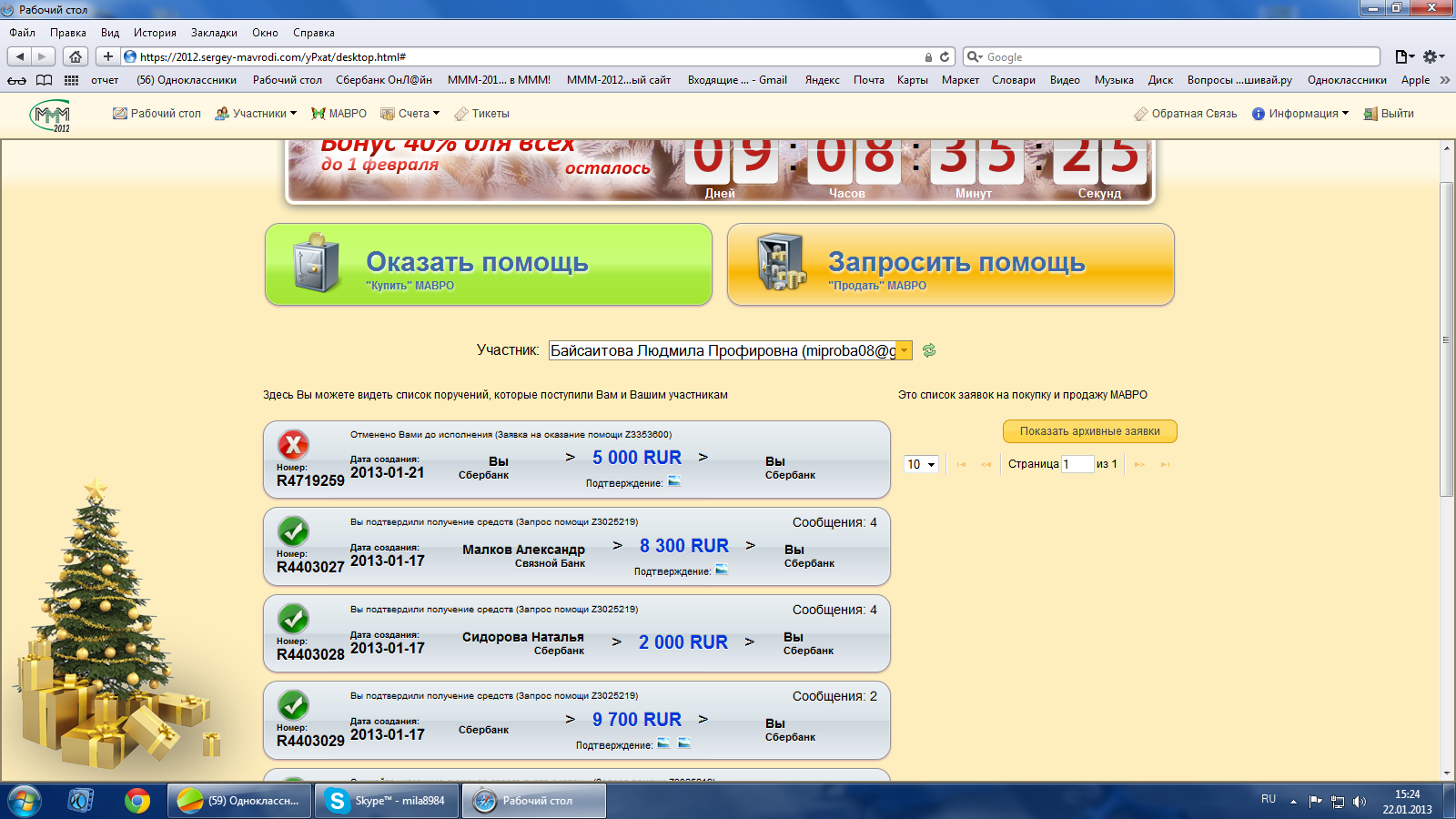
Task: Open Обратная Связь feedback link
Action: click(1185, 114)
